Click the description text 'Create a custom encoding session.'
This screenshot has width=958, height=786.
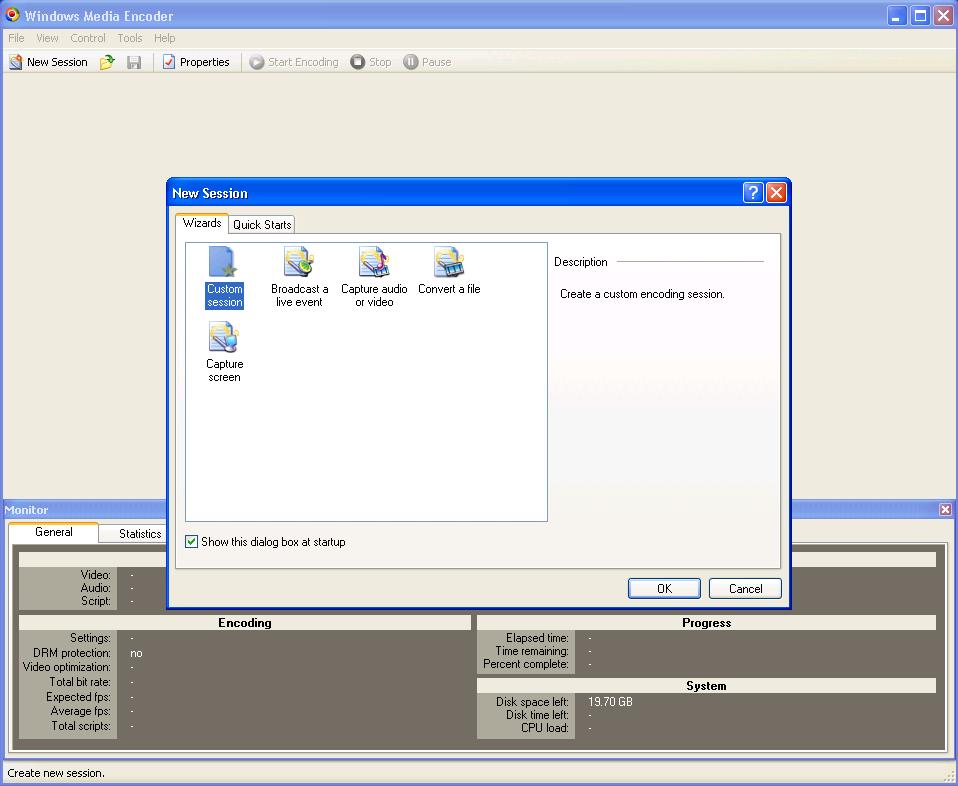(x=642, y=294)
